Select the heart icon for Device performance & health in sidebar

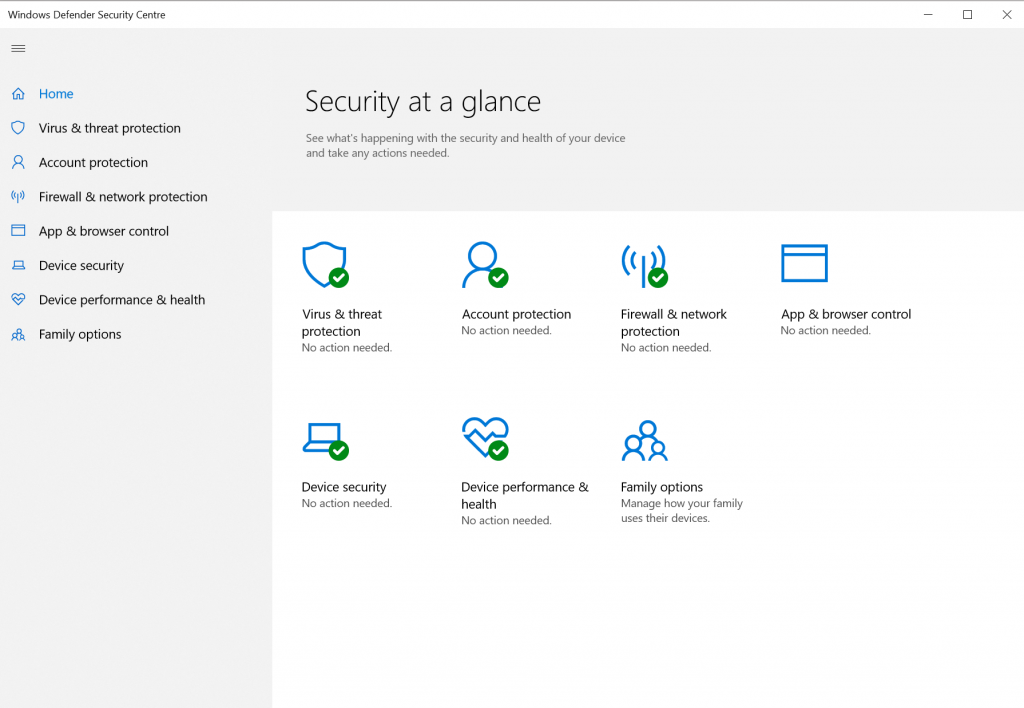tap(18, 300)
